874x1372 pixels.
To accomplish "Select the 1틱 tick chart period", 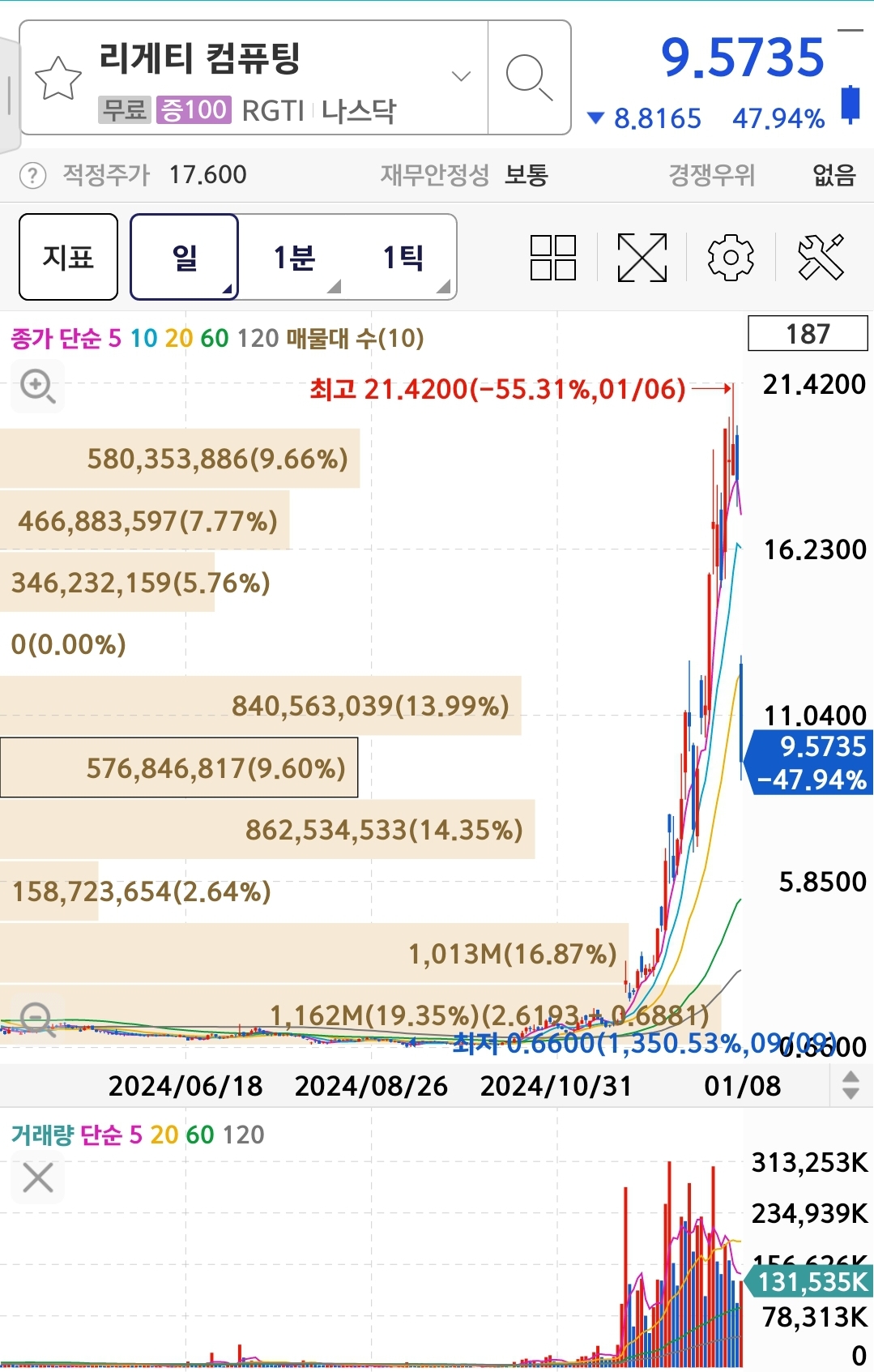I will coord(403,257).
